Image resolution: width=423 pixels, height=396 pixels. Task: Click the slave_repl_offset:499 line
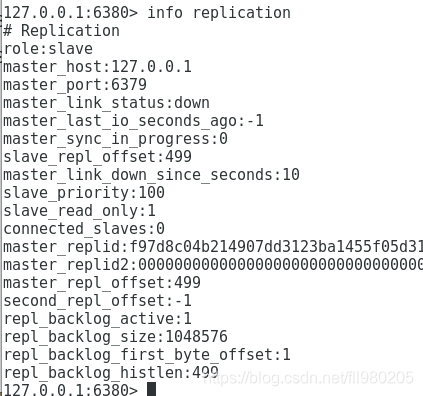coord(97,157)
